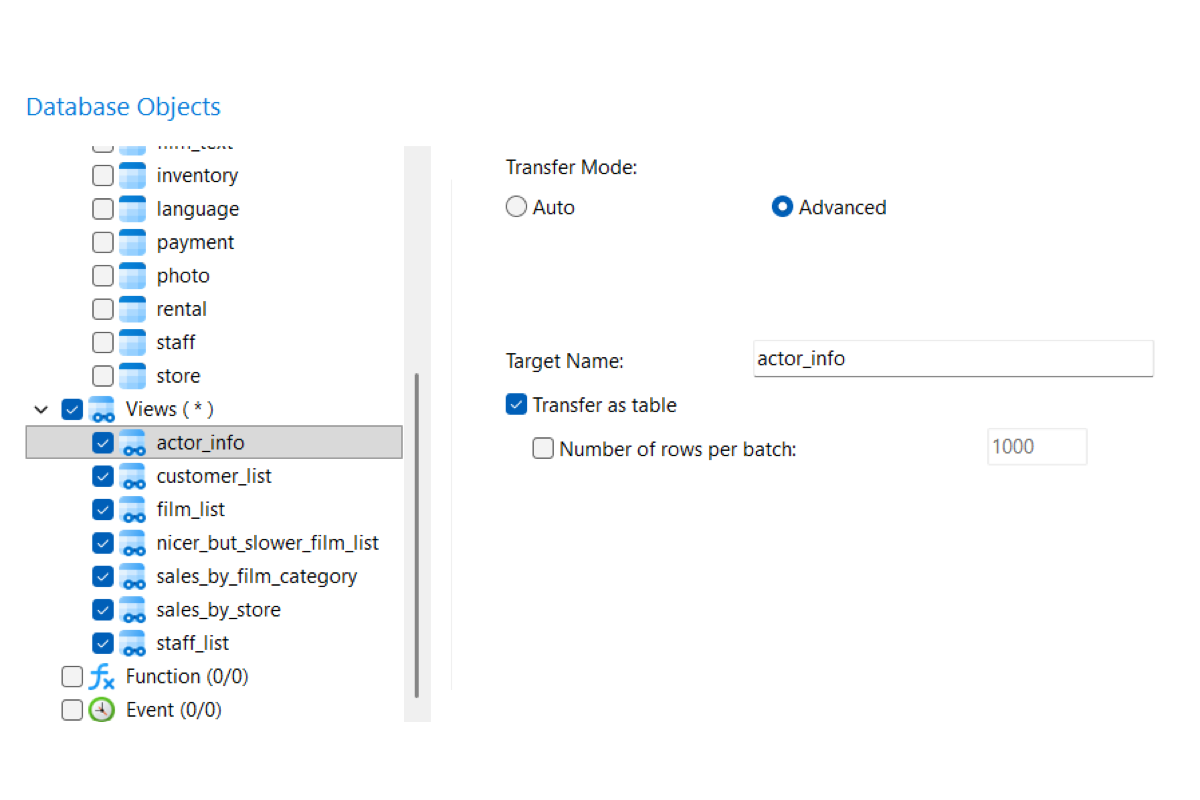Click the staff table icon
The height and width of the screenshot is (800, 1200).
(x=132, y=342)
